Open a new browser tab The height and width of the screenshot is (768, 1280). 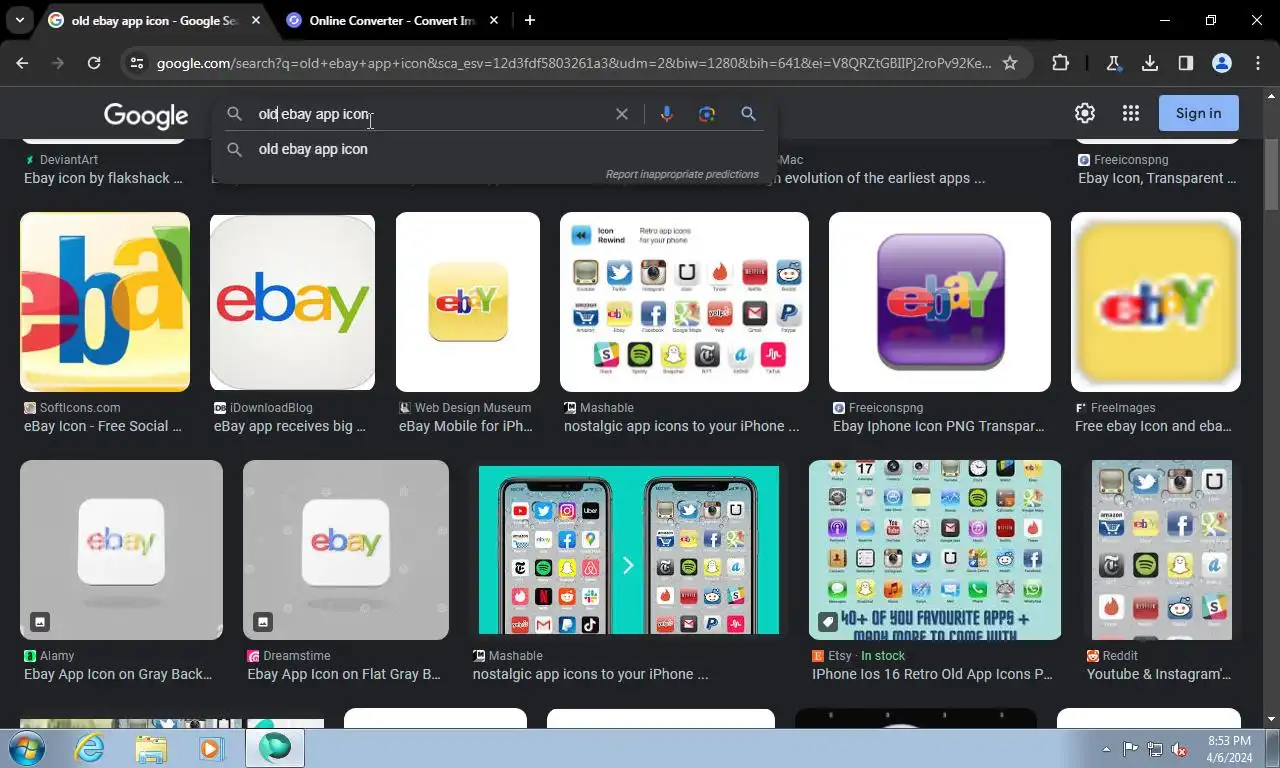(x=530, y=20)
